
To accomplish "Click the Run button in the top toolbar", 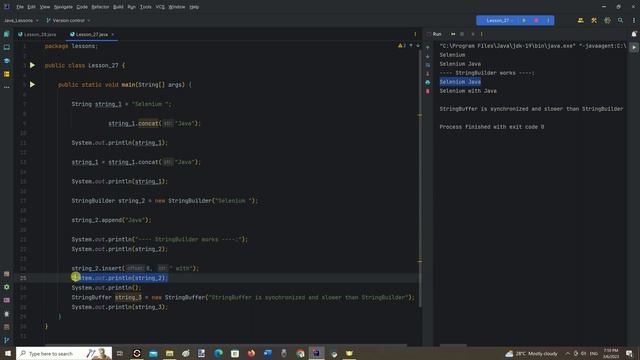I will coord(524,20).
